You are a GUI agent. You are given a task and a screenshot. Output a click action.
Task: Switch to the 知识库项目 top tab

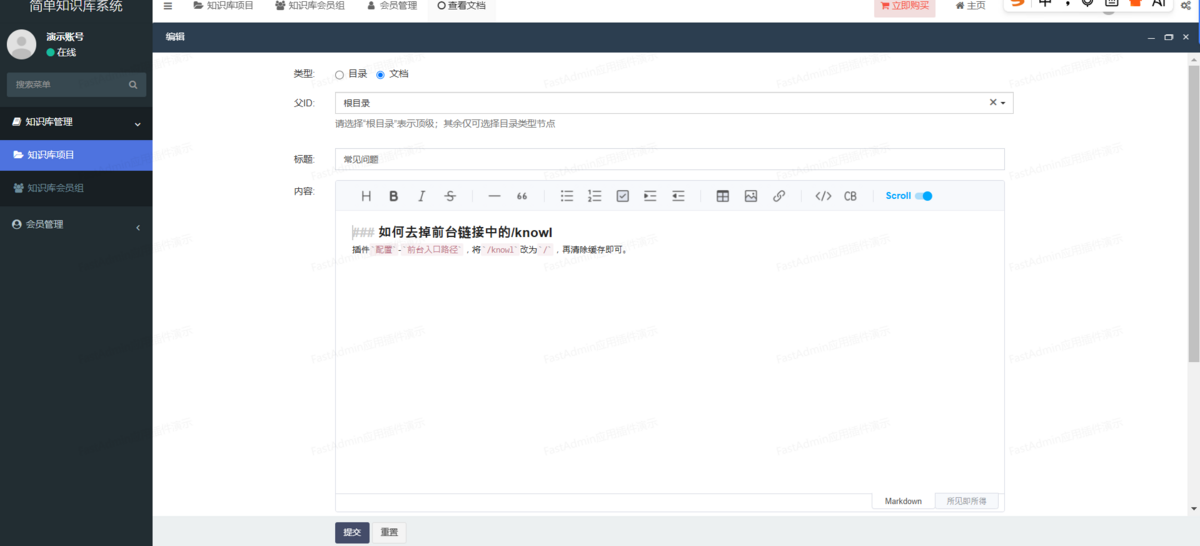223,6
